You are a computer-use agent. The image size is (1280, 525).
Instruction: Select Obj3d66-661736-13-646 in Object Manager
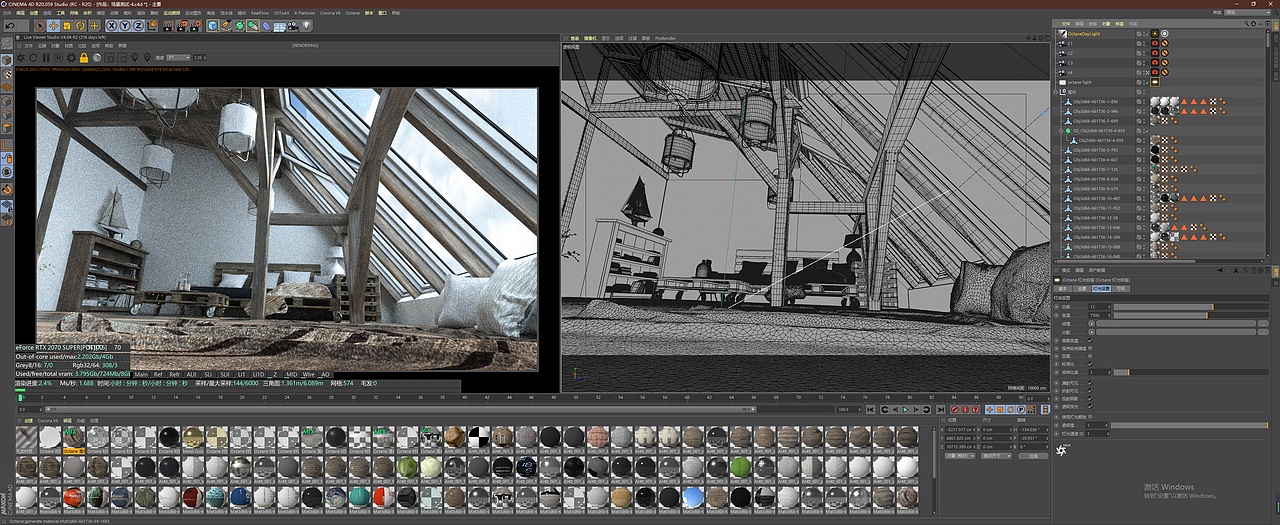[x=1096, y=227]
